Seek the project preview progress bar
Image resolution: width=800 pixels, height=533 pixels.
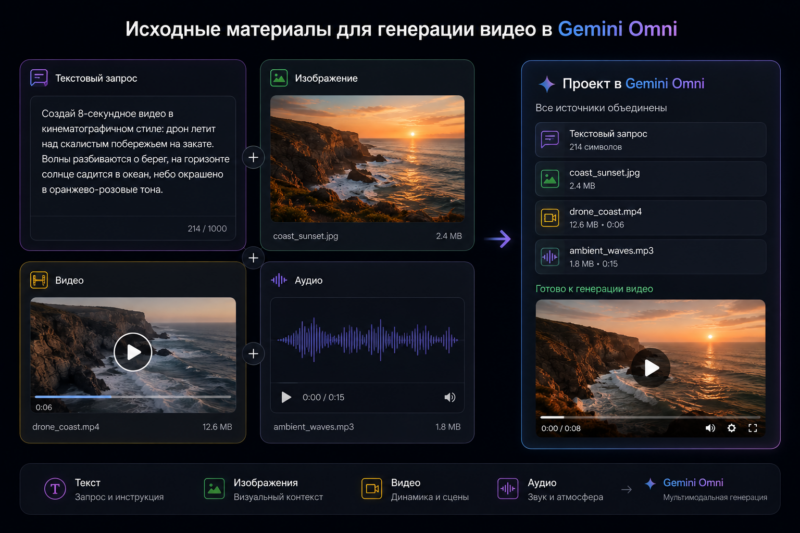click(x=651, y=417)
